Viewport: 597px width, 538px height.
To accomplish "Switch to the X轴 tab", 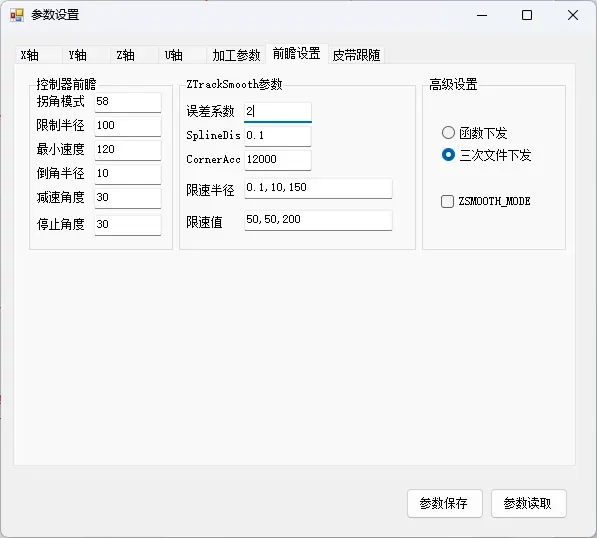I will pyautogui.click(x=38, y=55).
